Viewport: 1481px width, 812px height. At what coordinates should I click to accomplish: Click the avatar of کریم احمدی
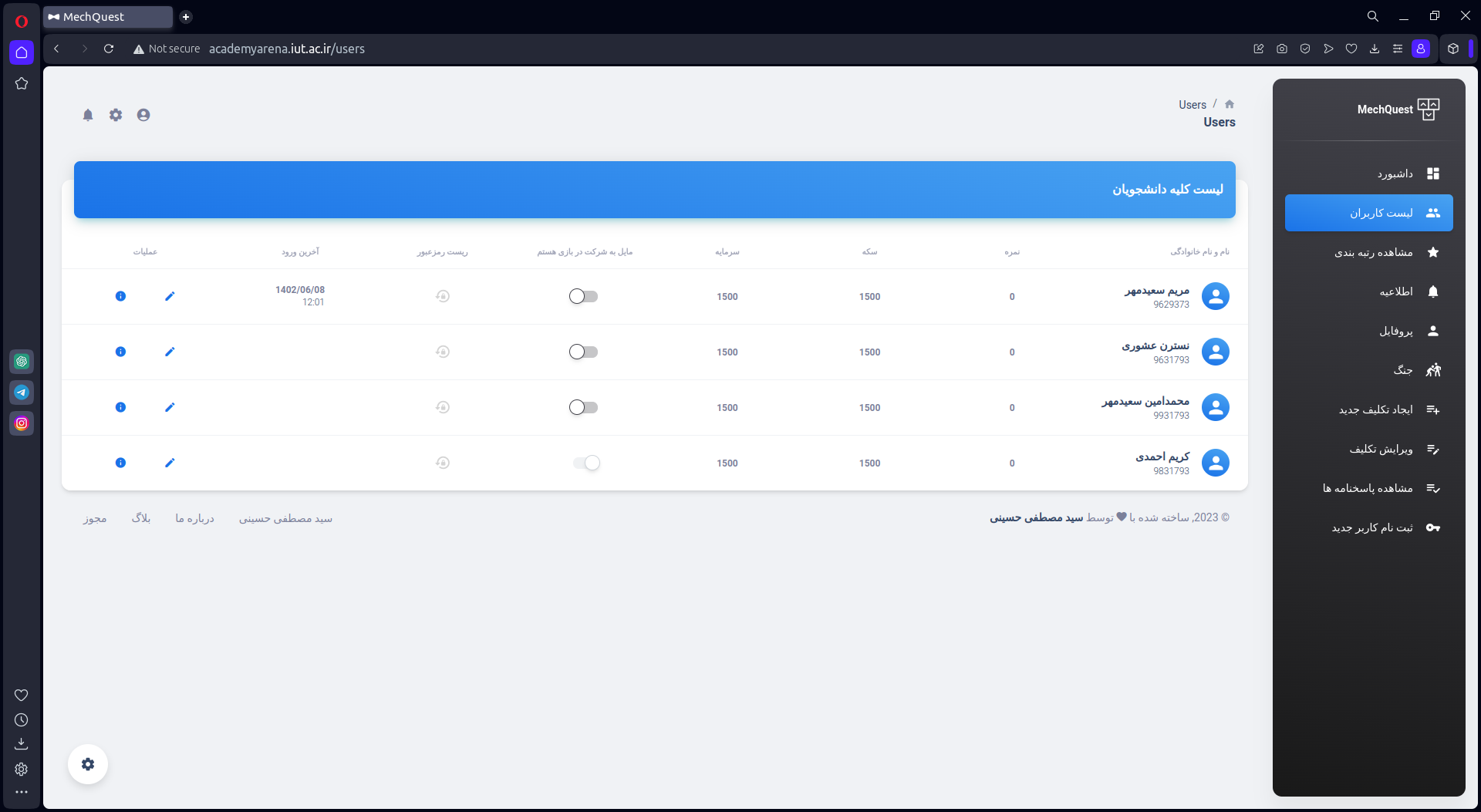pyautogui.click(x=1216, y=463)
